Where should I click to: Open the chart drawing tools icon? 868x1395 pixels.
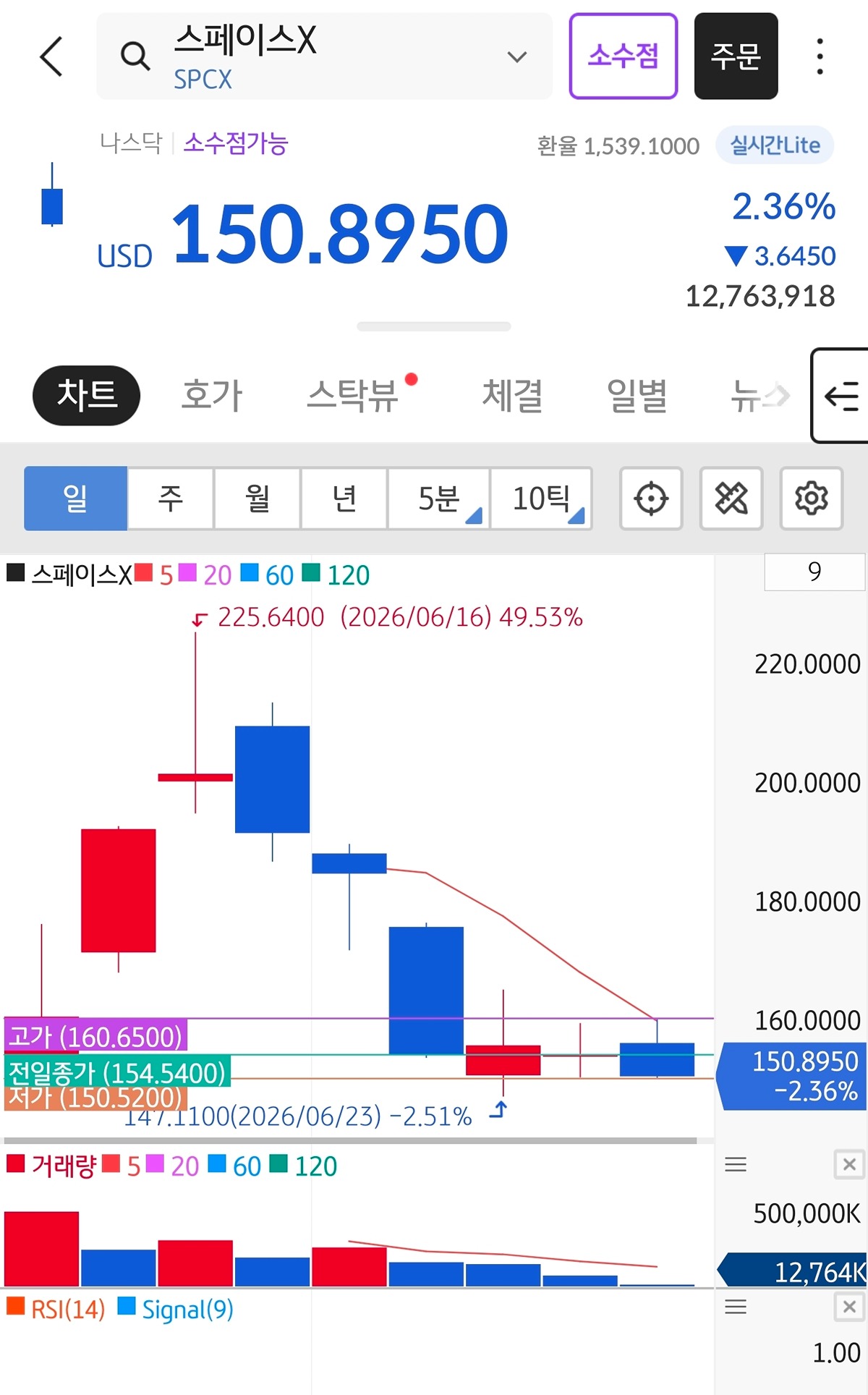coord(731,499)
